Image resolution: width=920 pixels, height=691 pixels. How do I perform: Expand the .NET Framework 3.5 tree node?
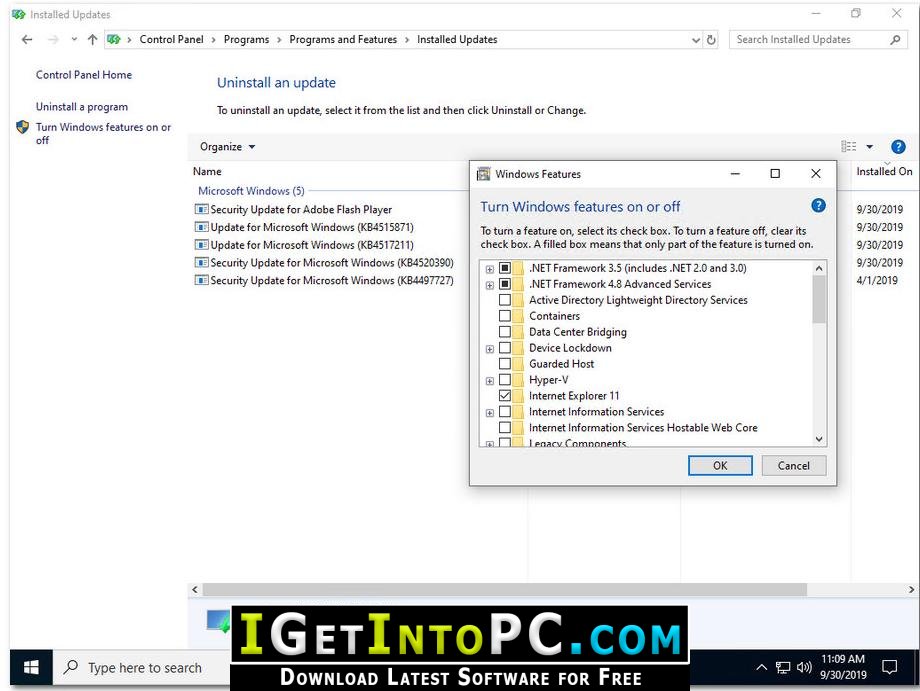[x=489, y=269]
